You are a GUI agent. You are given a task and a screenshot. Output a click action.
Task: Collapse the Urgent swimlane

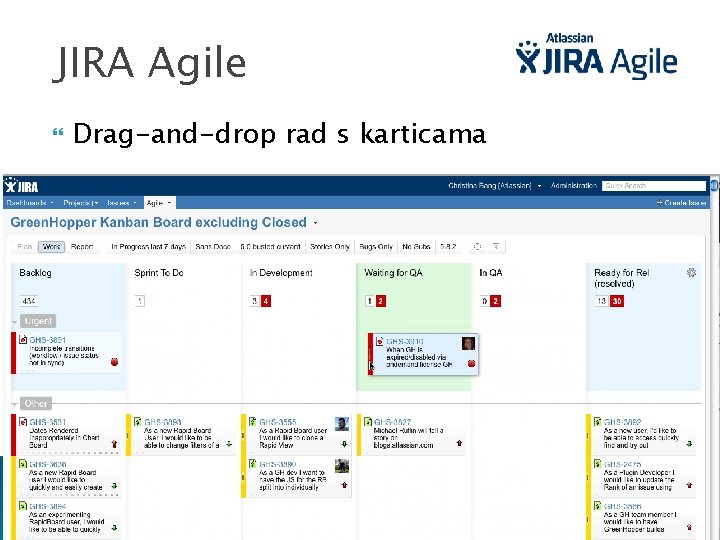tap(15, 322)
